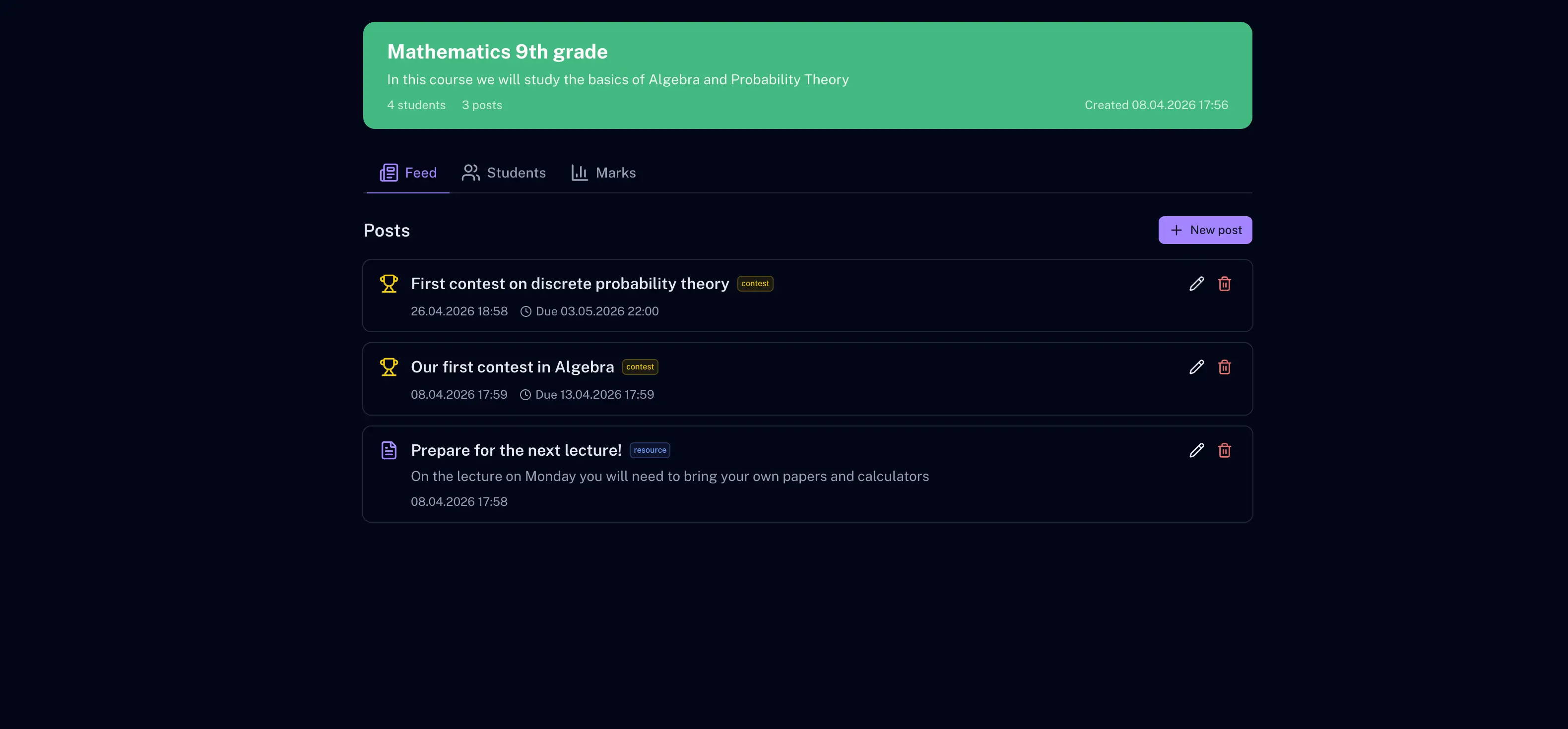Viewport: 1568px width, 729px height.
Task: Click trophy icon of Algebra contest
Action: (389, 367)
